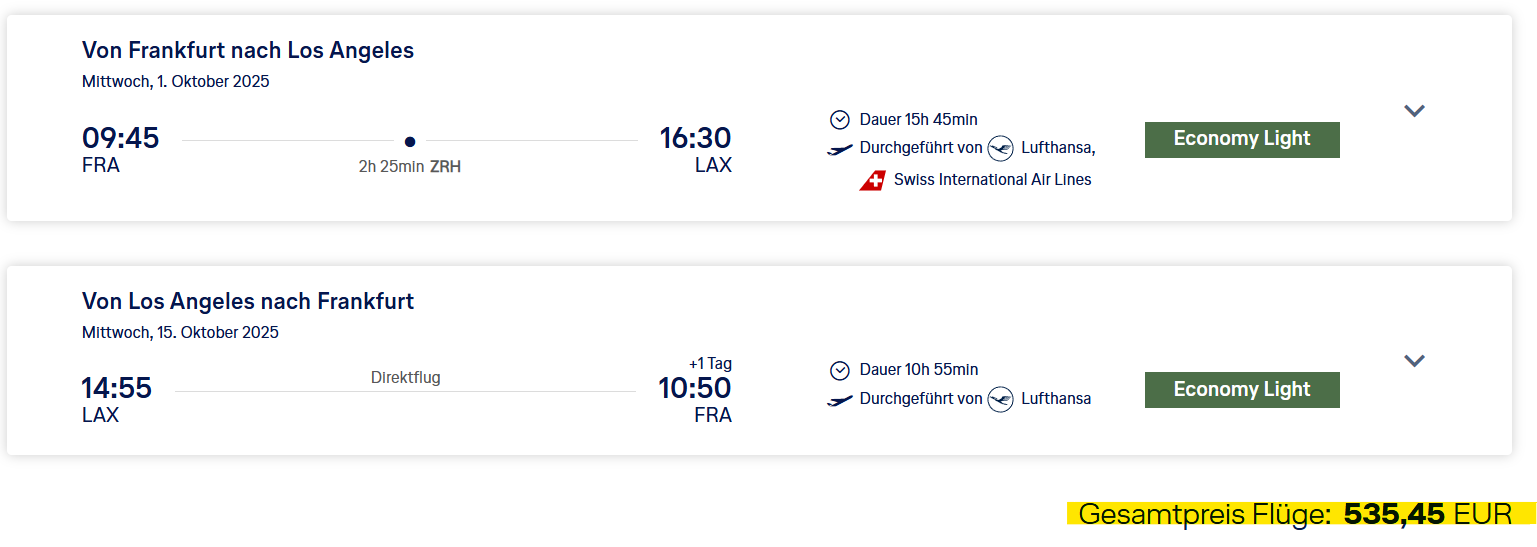Image resolution: width=1537 pixels, height=547 pixels.
Task: Click the clock icon beside Dauer 15h 45min
Action: pos(840,120)
